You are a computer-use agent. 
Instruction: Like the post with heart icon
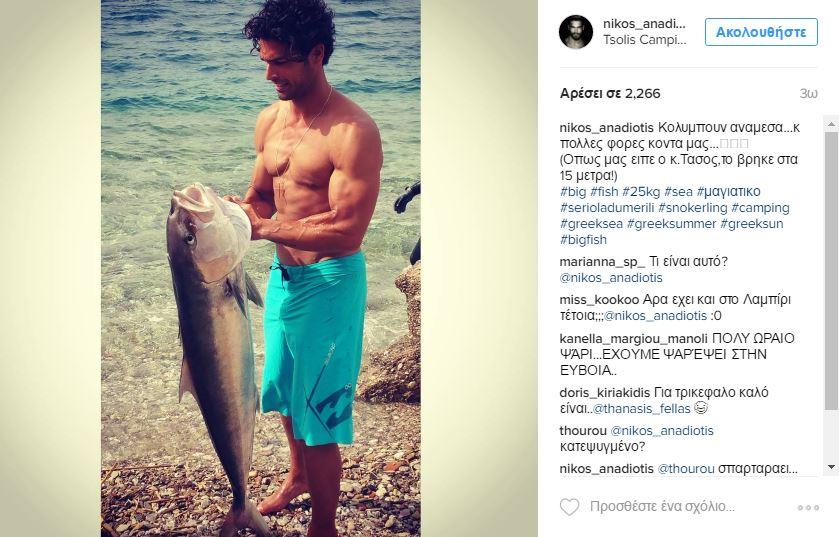pos(569,507)
